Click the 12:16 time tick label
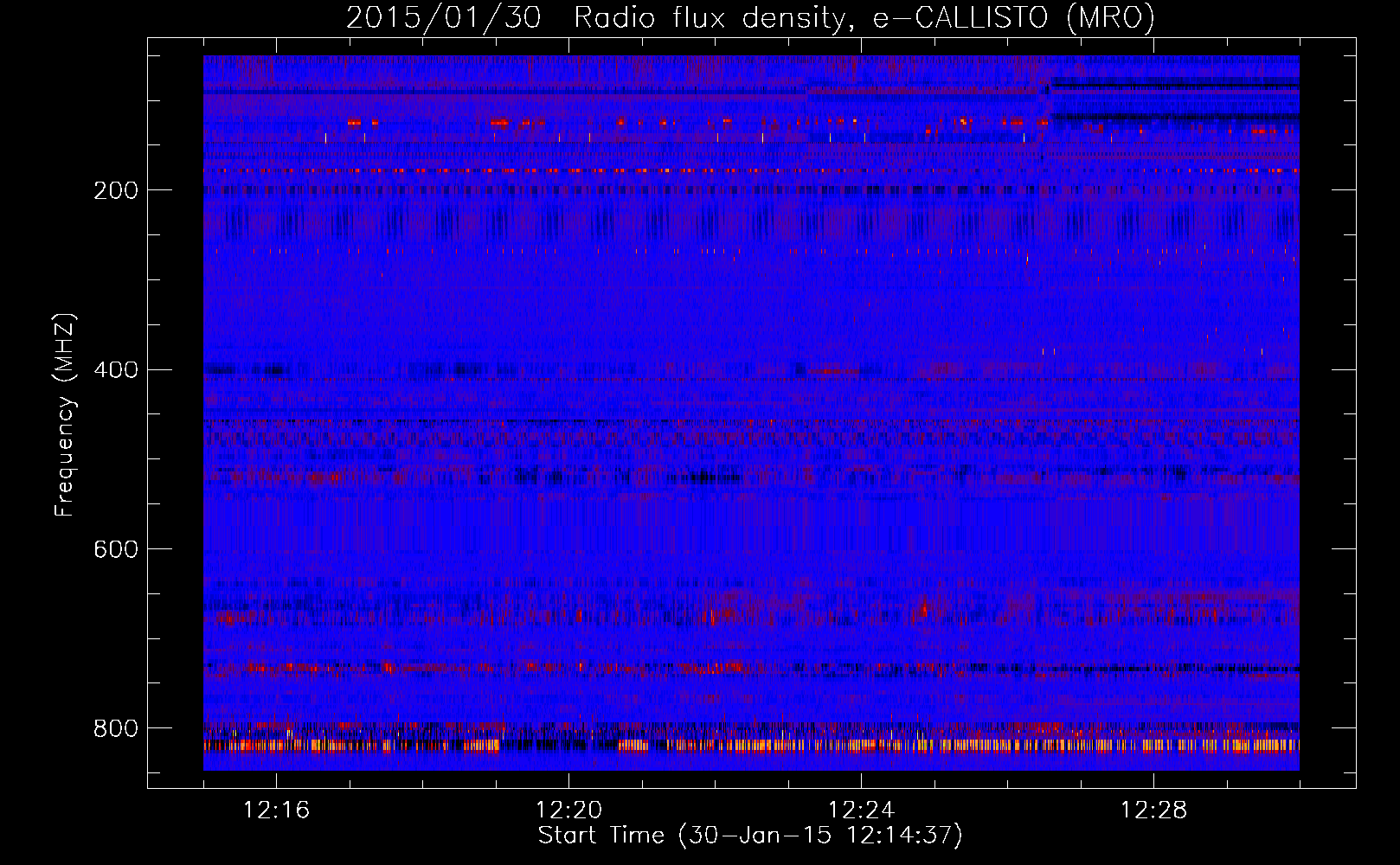Image resolution: width=1400 pixels, height=865 pixels. click(x=276, y=811)
